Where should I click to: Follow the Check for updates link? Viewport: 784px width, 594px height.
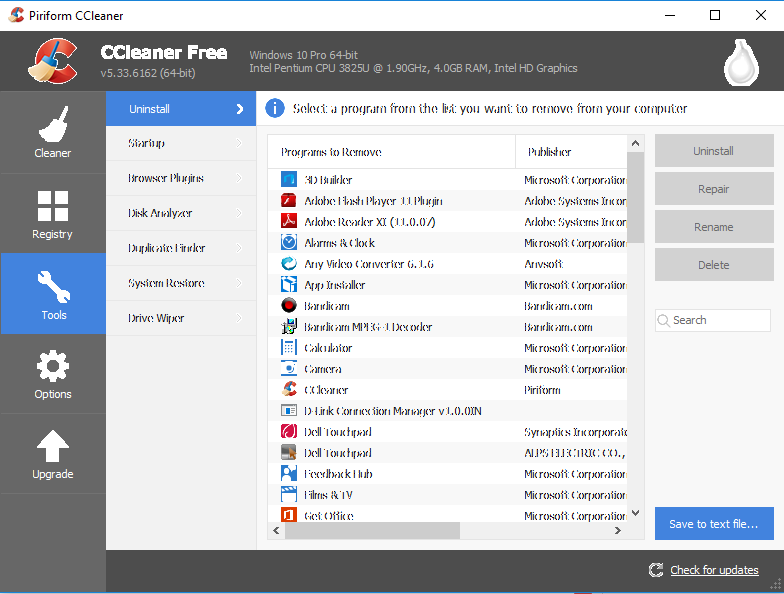coord(714,570)
